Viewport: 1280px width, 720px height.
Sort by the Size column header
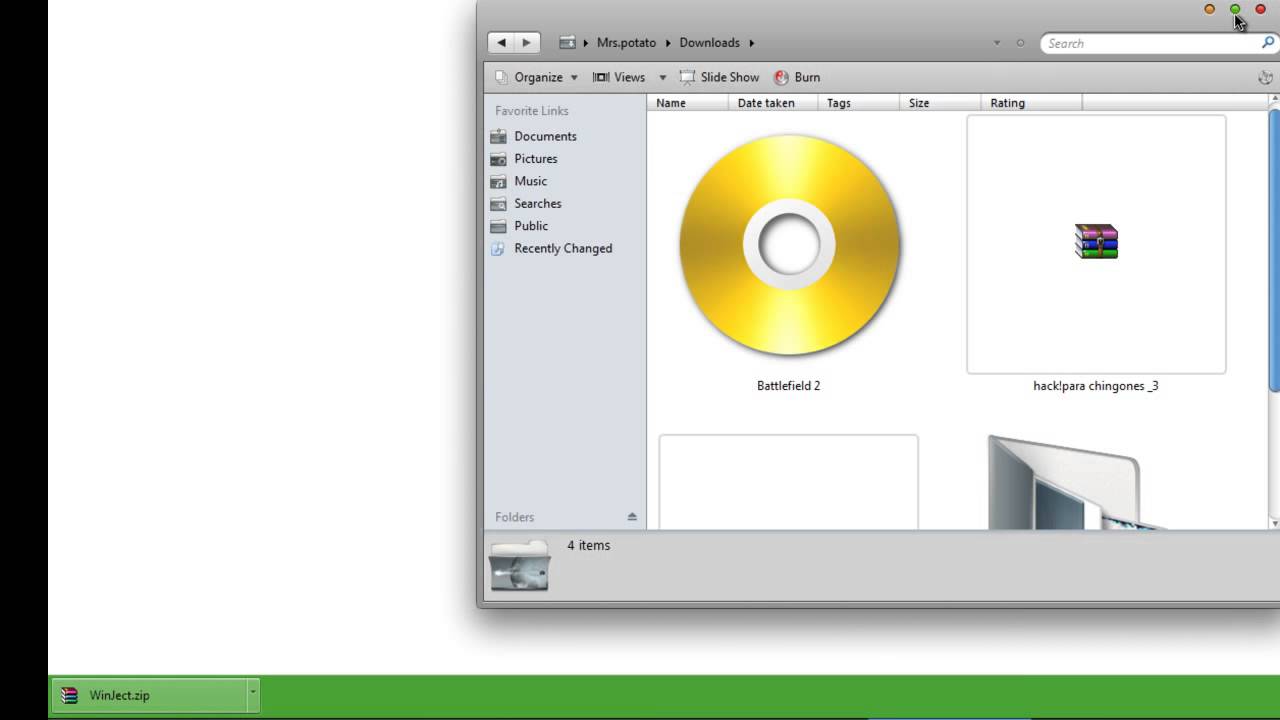tap(941, 103)
